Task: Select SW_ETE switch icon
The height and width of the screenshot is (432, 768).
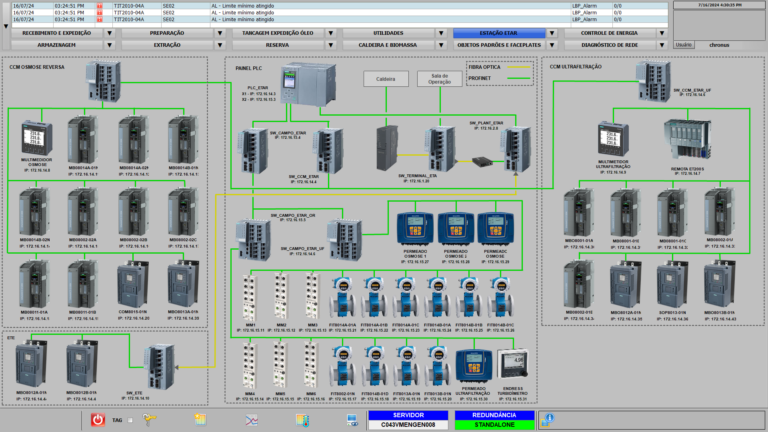Action: tap(160, 367)
